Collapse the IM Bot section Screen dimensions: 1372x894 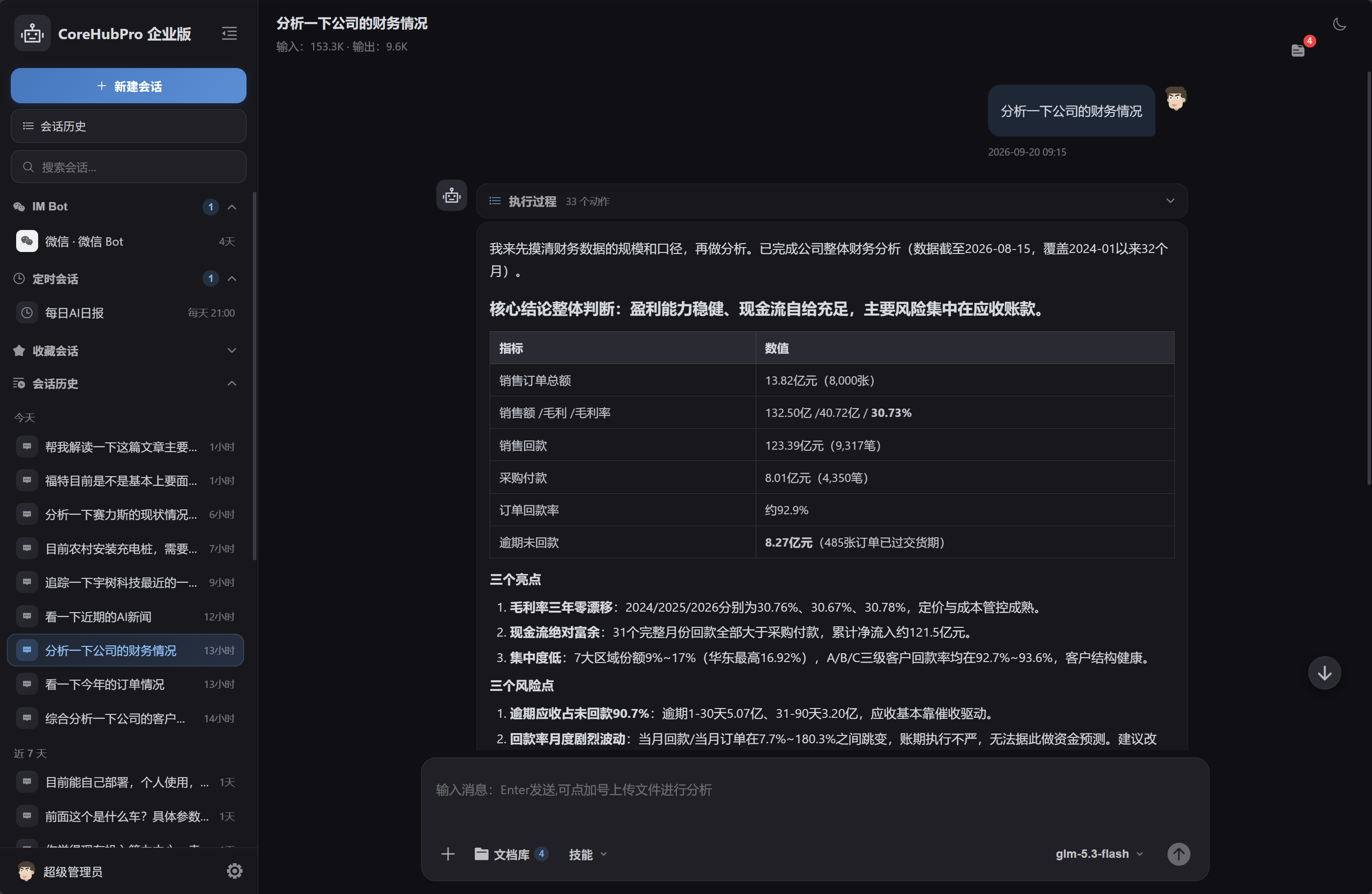pyautogui.click(x=232, y=206)
